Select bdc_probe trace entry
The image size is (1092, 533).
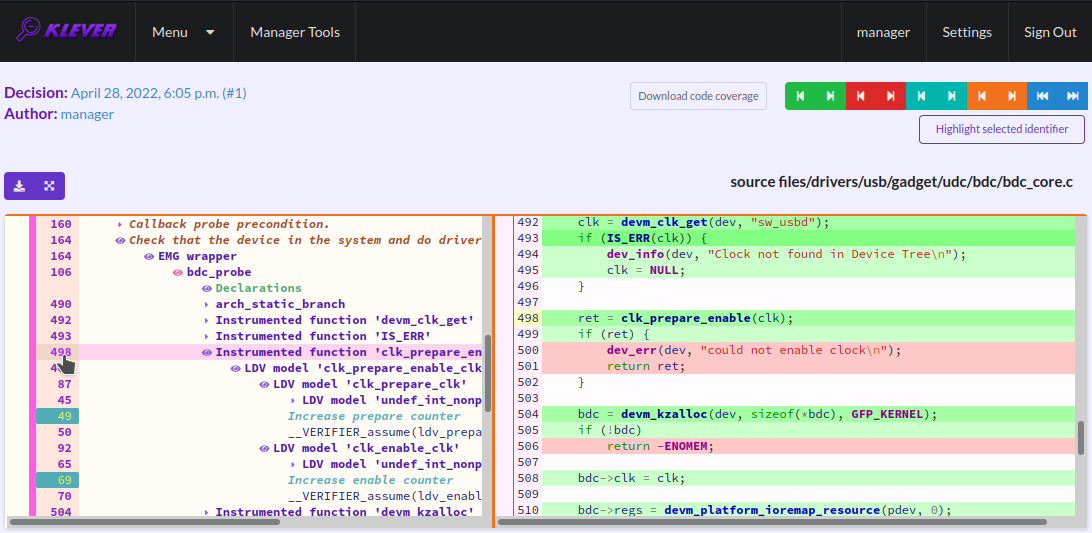219,272
